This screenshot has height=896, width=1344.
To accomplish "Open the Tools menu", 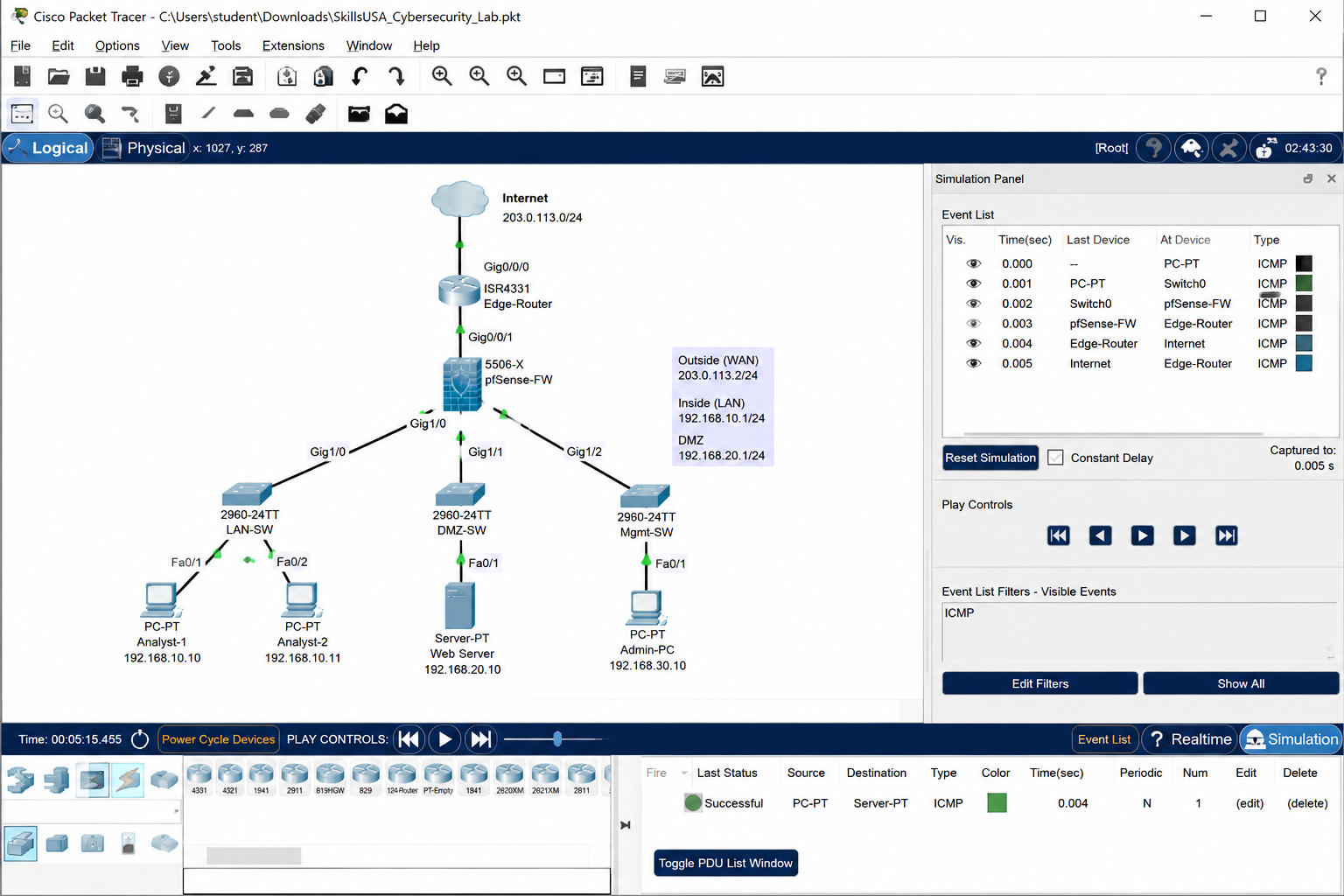I will (x=226, y=45).
